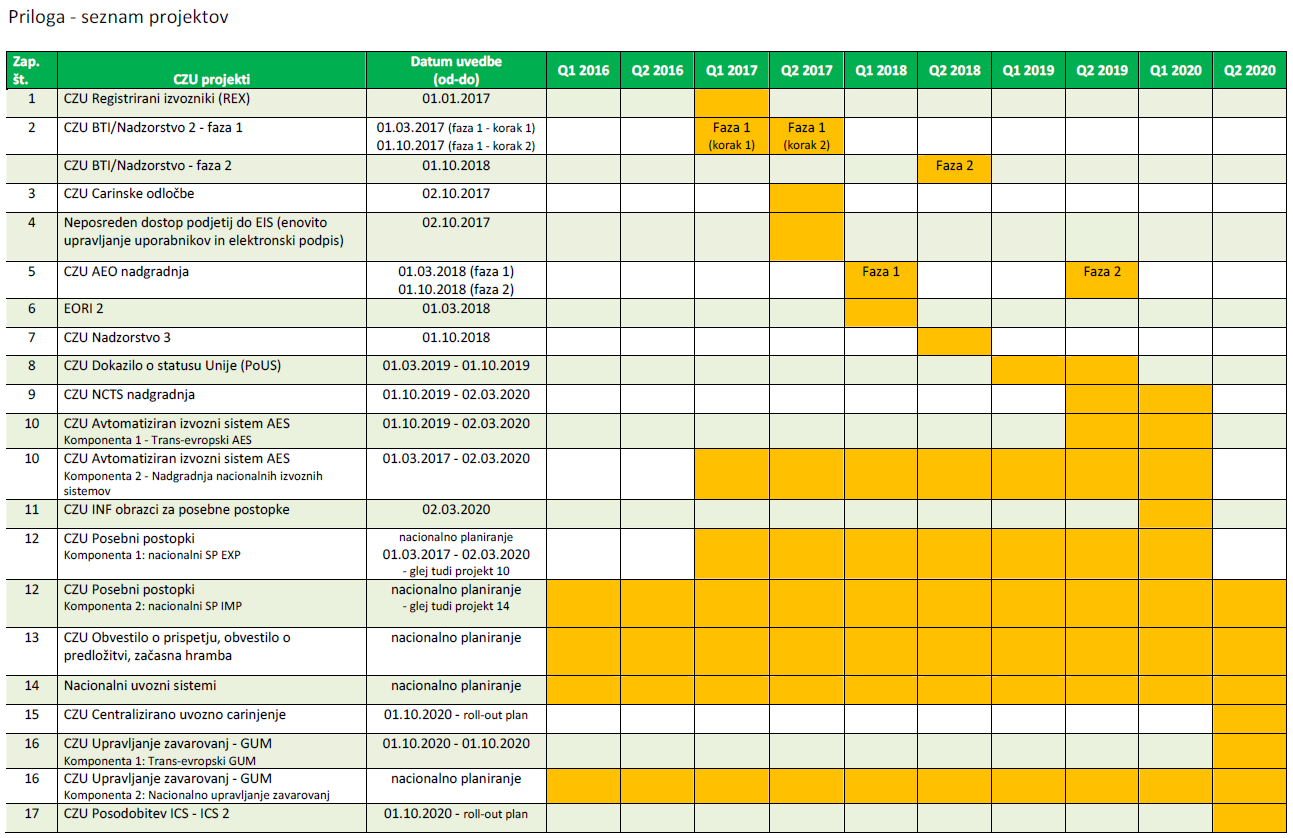The width and height of the screenshot is (1293, 838).
Task: Click the 'Faza 1 (korak 1)' orange cell
Action: (732, 136)
